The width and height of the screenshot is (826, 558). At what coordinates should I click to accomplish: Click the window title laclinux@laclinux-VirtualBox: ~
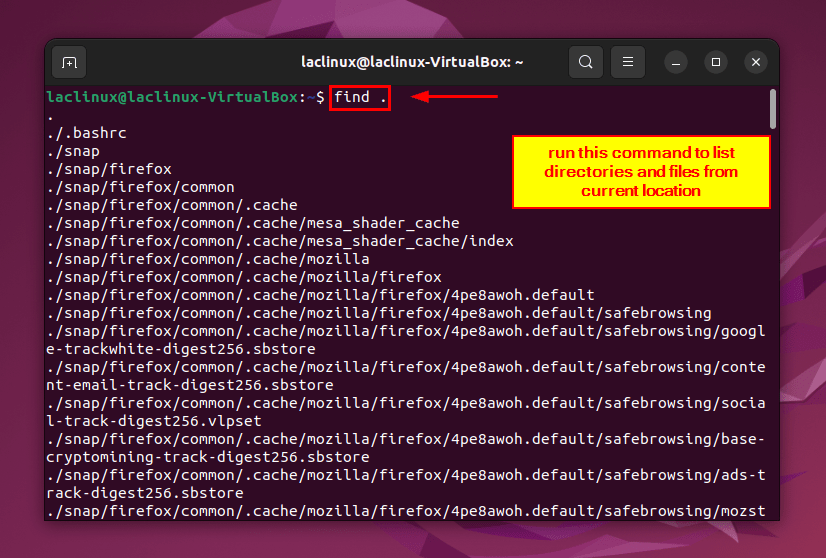[412, 62]
